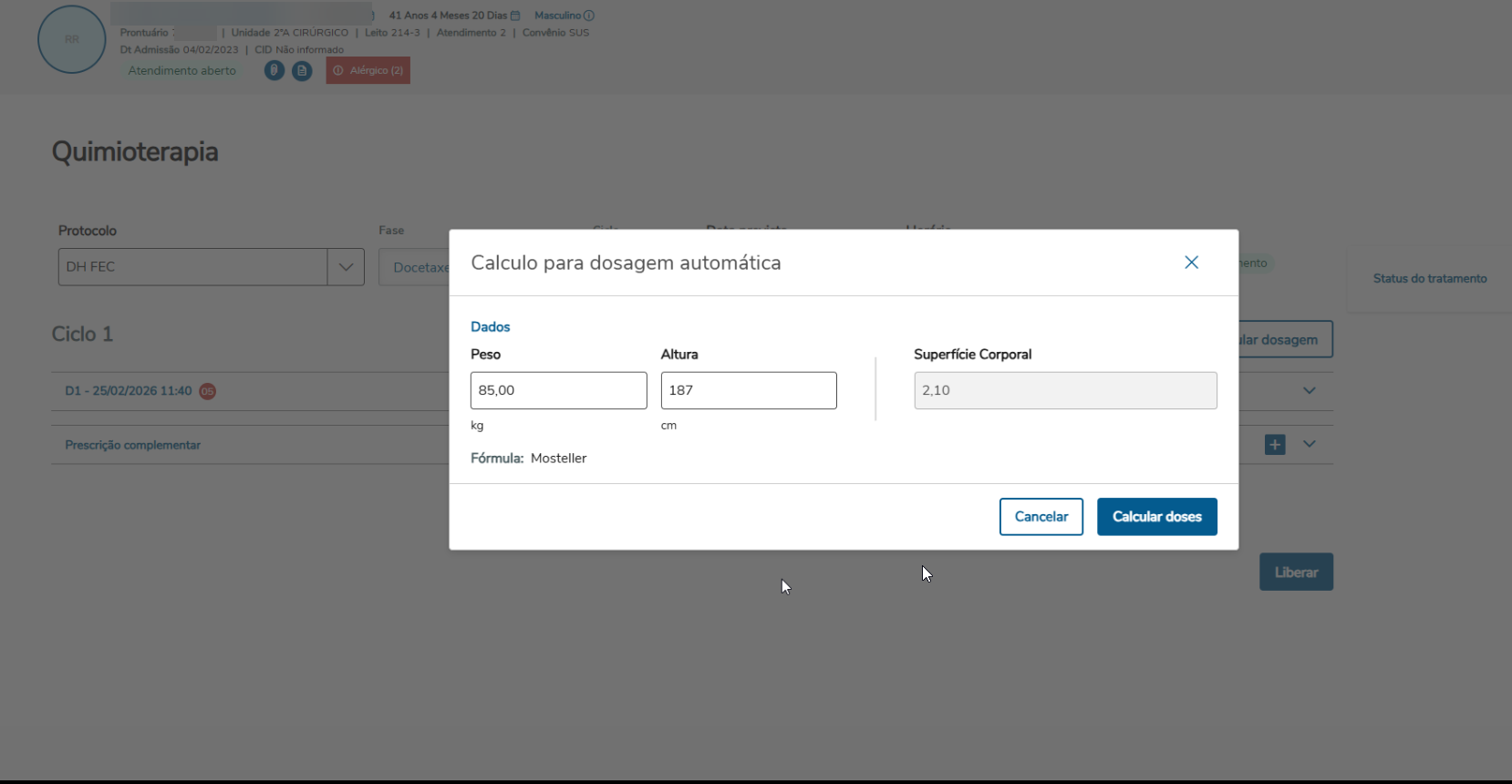Open the patient document icon

coord(302,70)
